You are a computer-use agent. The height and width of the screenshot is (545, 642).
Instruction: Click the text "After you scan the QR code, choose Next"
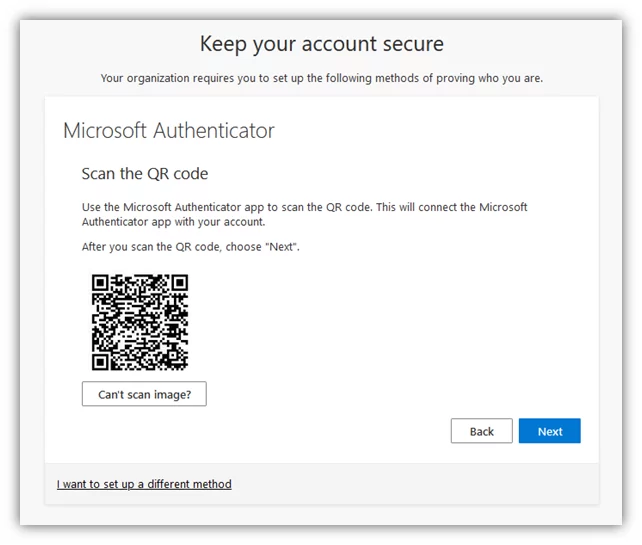[191, 247]
